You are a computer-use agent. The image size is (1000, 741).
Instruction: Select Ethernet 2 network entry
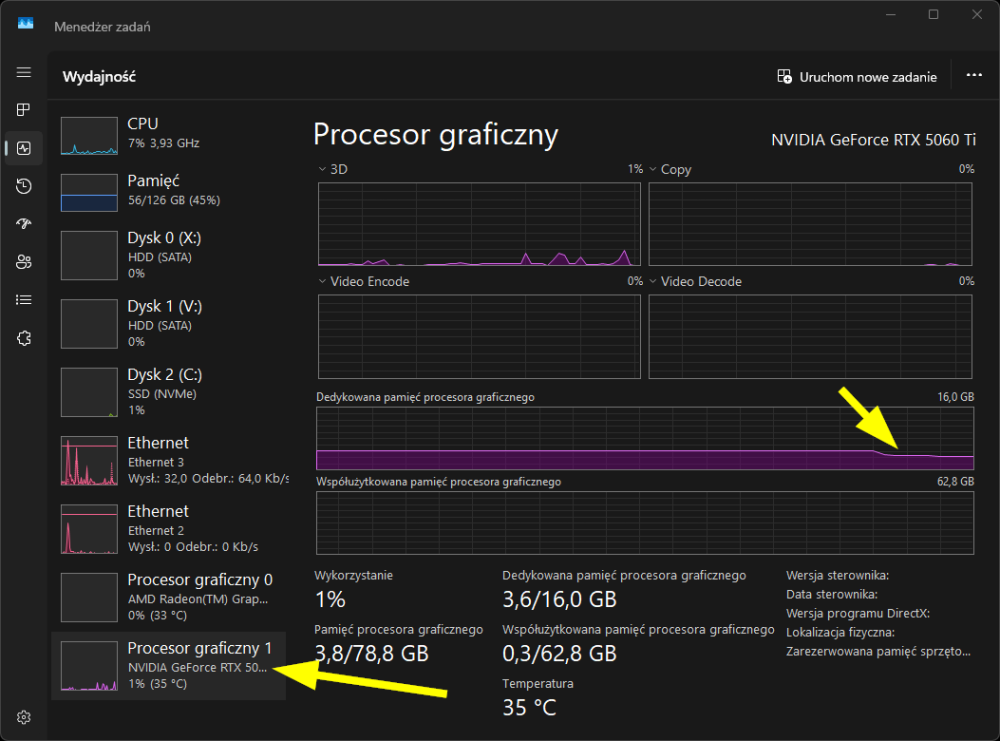pyautogui.click(x=168, y=528)
